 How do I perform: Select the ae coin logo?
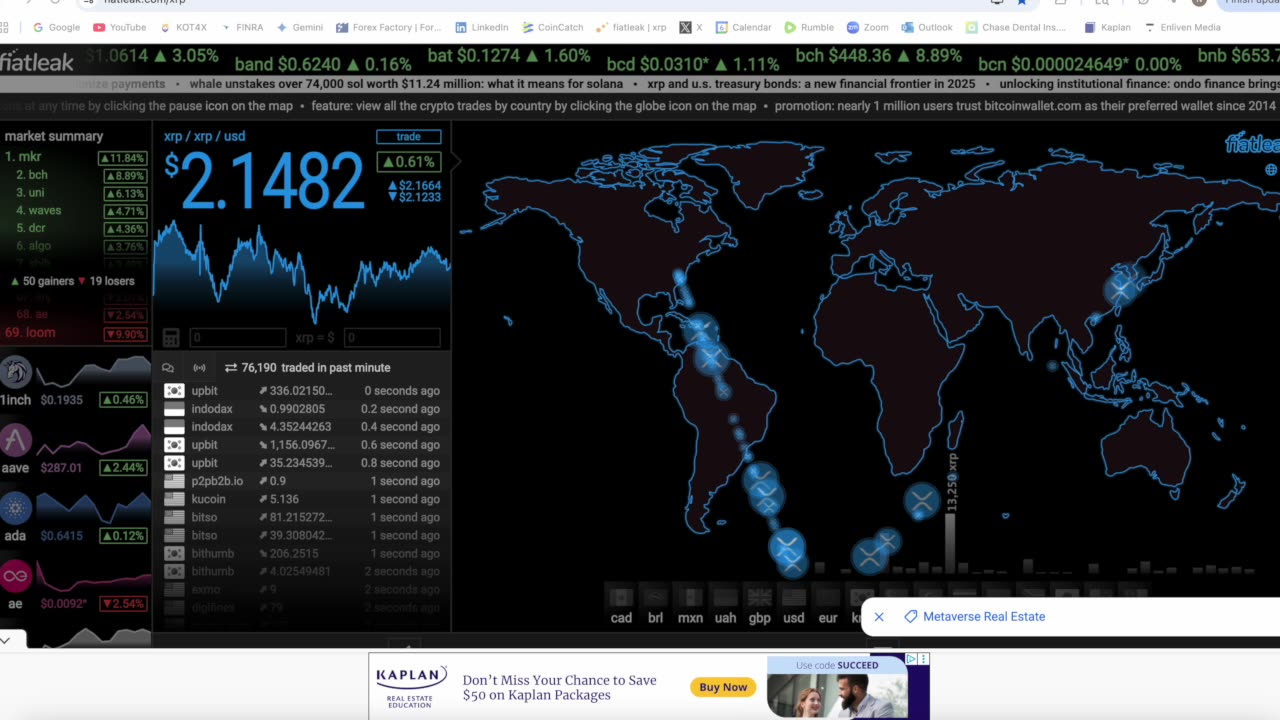[x=16, y=576]
